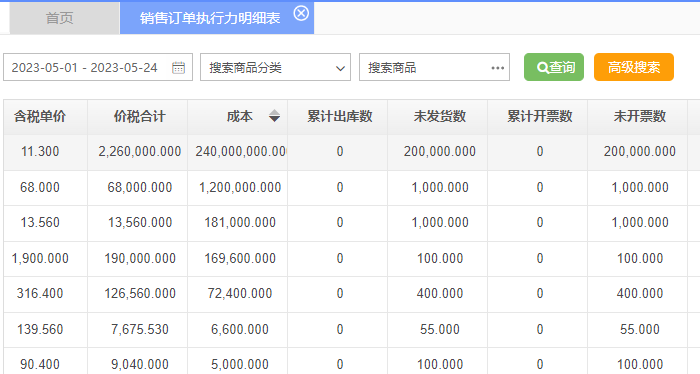700x374 pixels.
Task: Select cost cell 6,600.000
Action: [238, 329]
